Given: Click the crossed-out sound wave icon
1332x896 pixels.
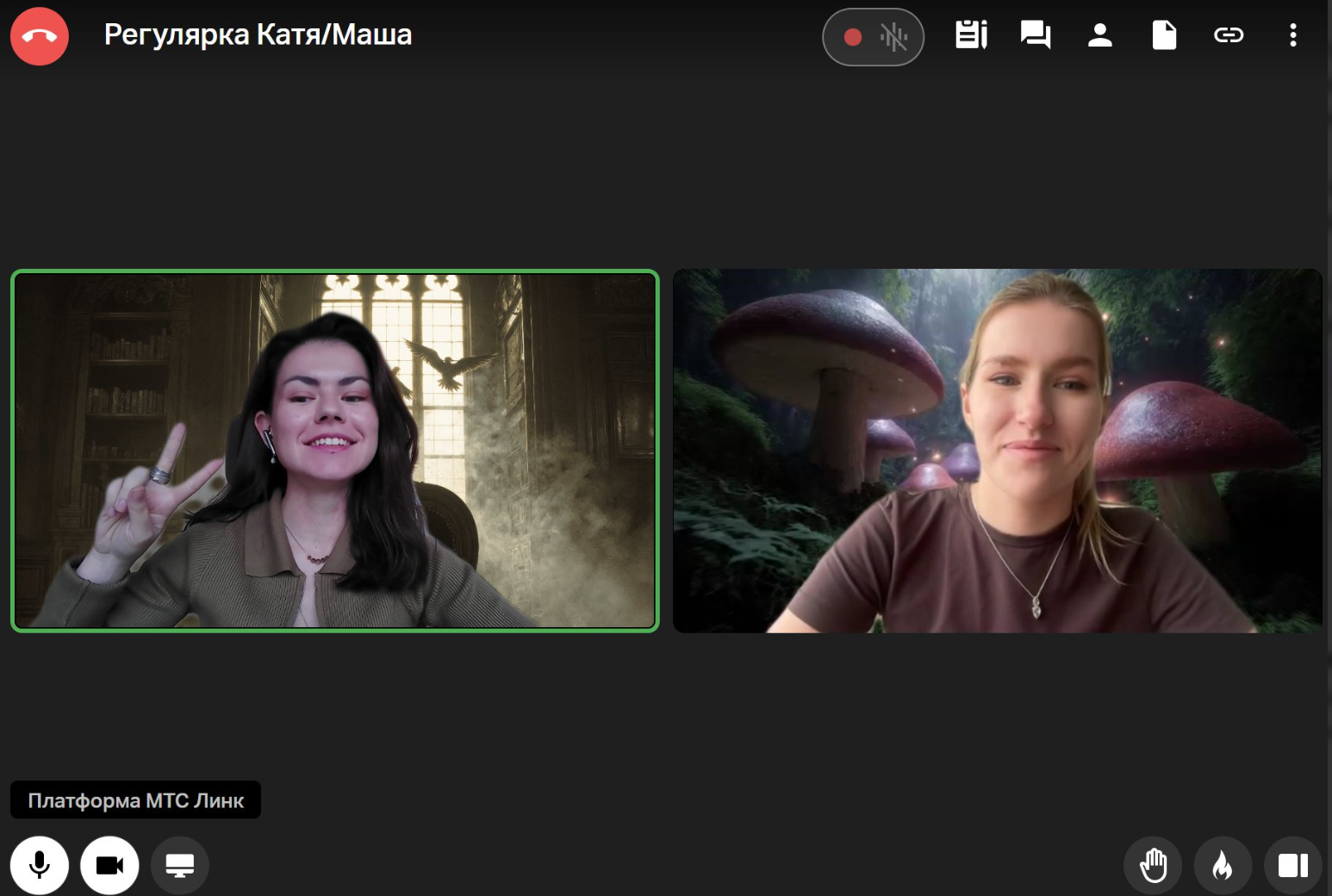Looking at the screenshot, I should click(893, 37).
